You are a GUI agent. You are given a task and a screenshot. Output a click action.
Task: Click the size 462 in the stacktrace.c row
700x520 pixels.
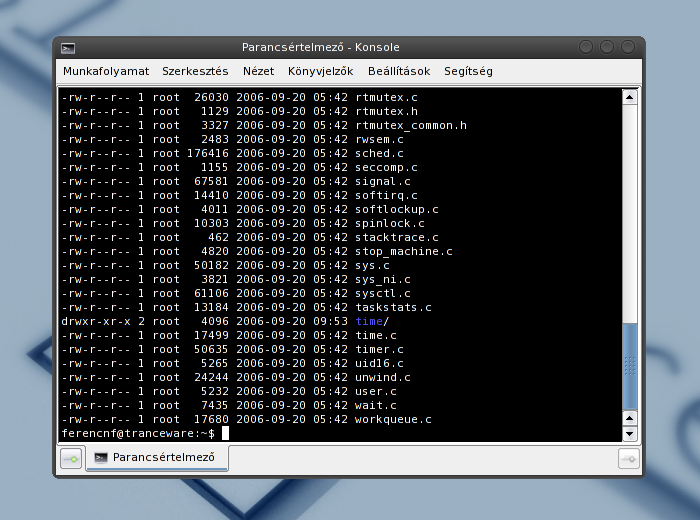point(218,237)
